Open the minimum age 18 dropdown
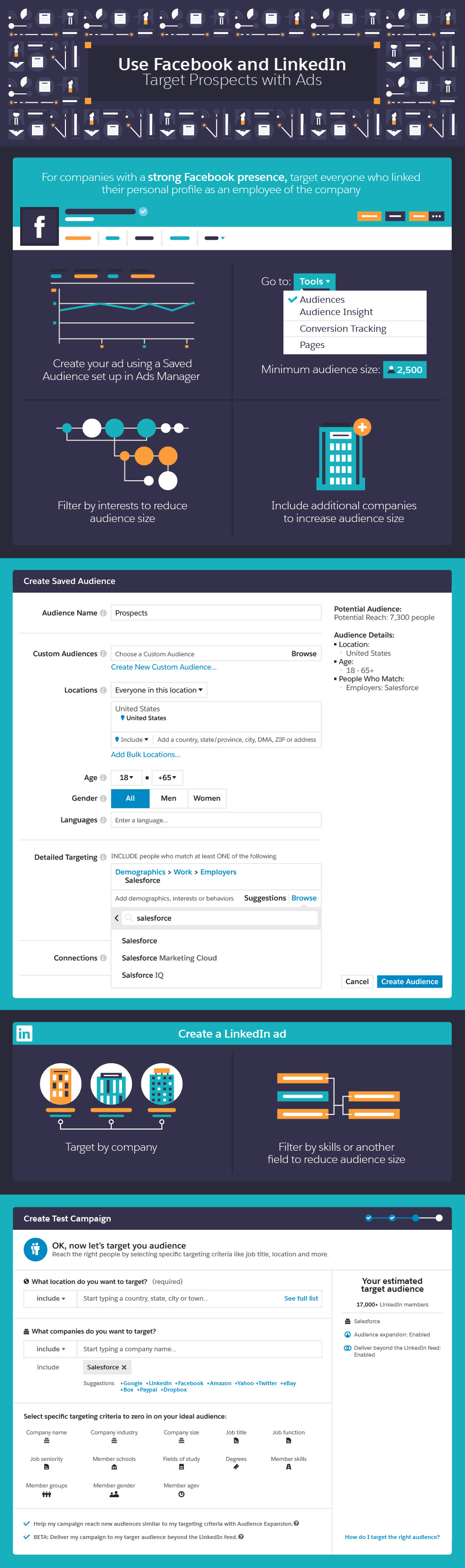 click(x=126, y=777)
